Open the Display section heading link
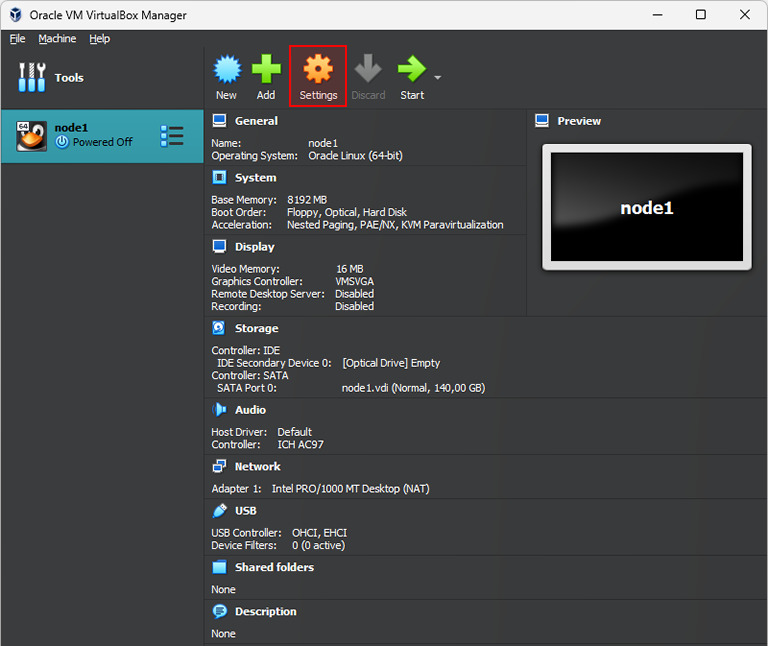768x646 pixels. point(254,247)
